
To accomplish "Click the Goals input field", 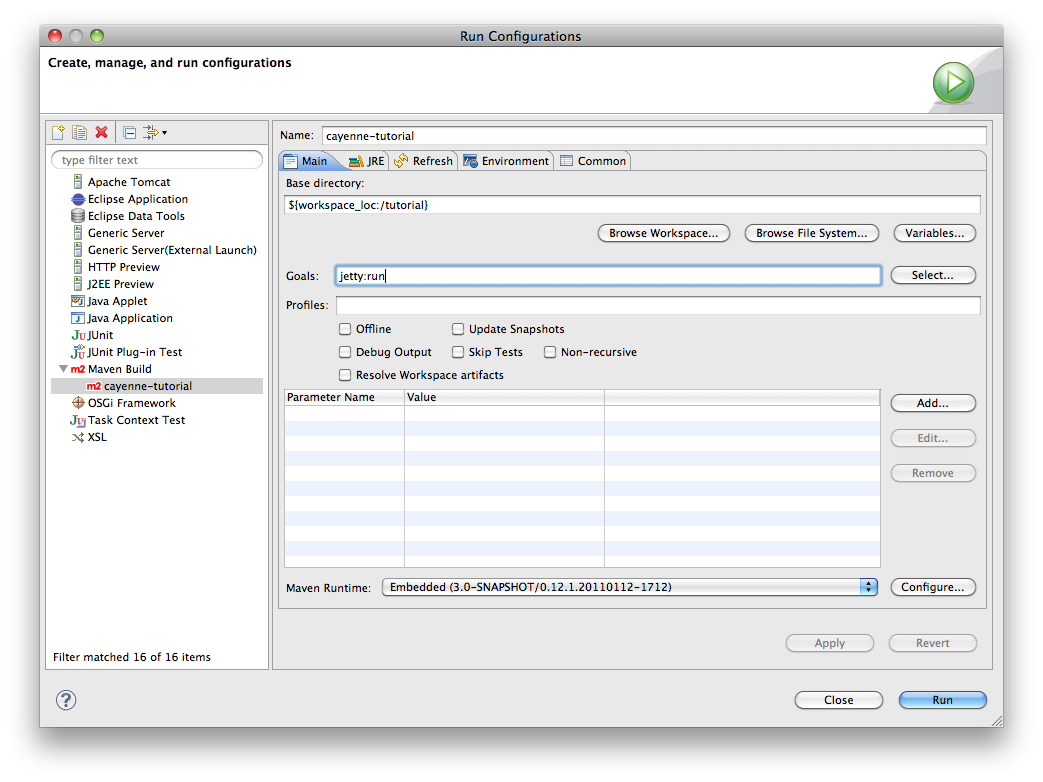I will click(x=608, y=275).
